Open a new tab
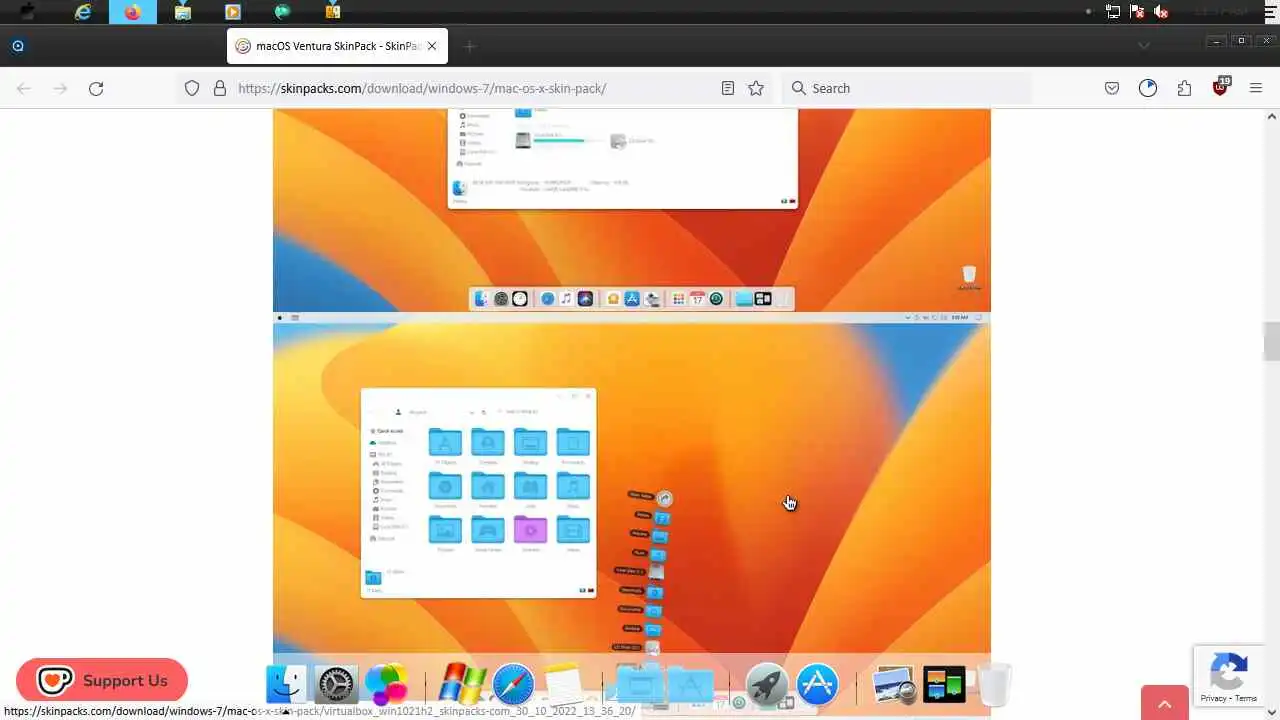This screenshot has height=720, width=1280. (470, 46)
